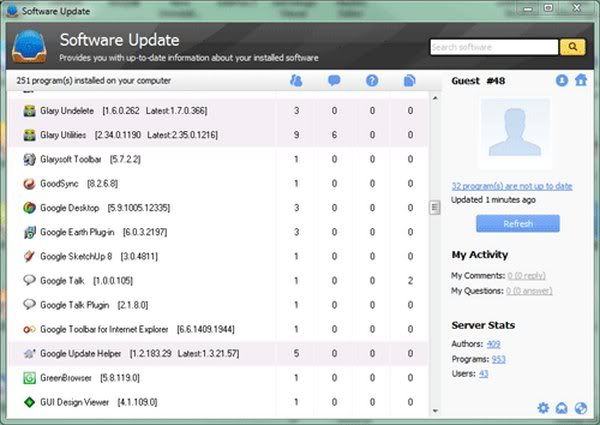The image size is (600, 425).
Task: Click the download arrow icon beside Guest
Action: (x=562, y=80)
